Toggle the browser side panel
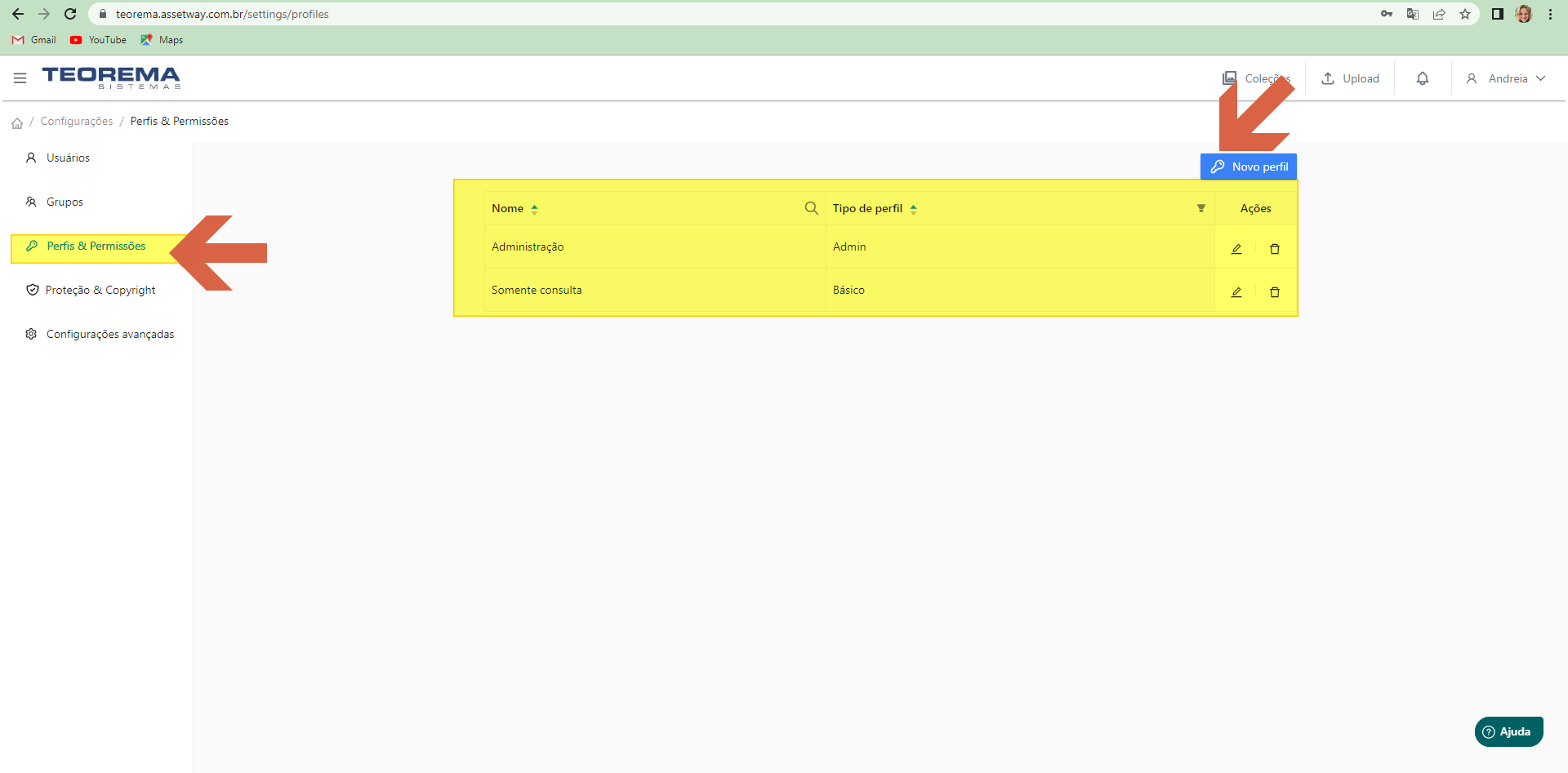The width and height of the screenshot is (1568, 773). 1497,14
